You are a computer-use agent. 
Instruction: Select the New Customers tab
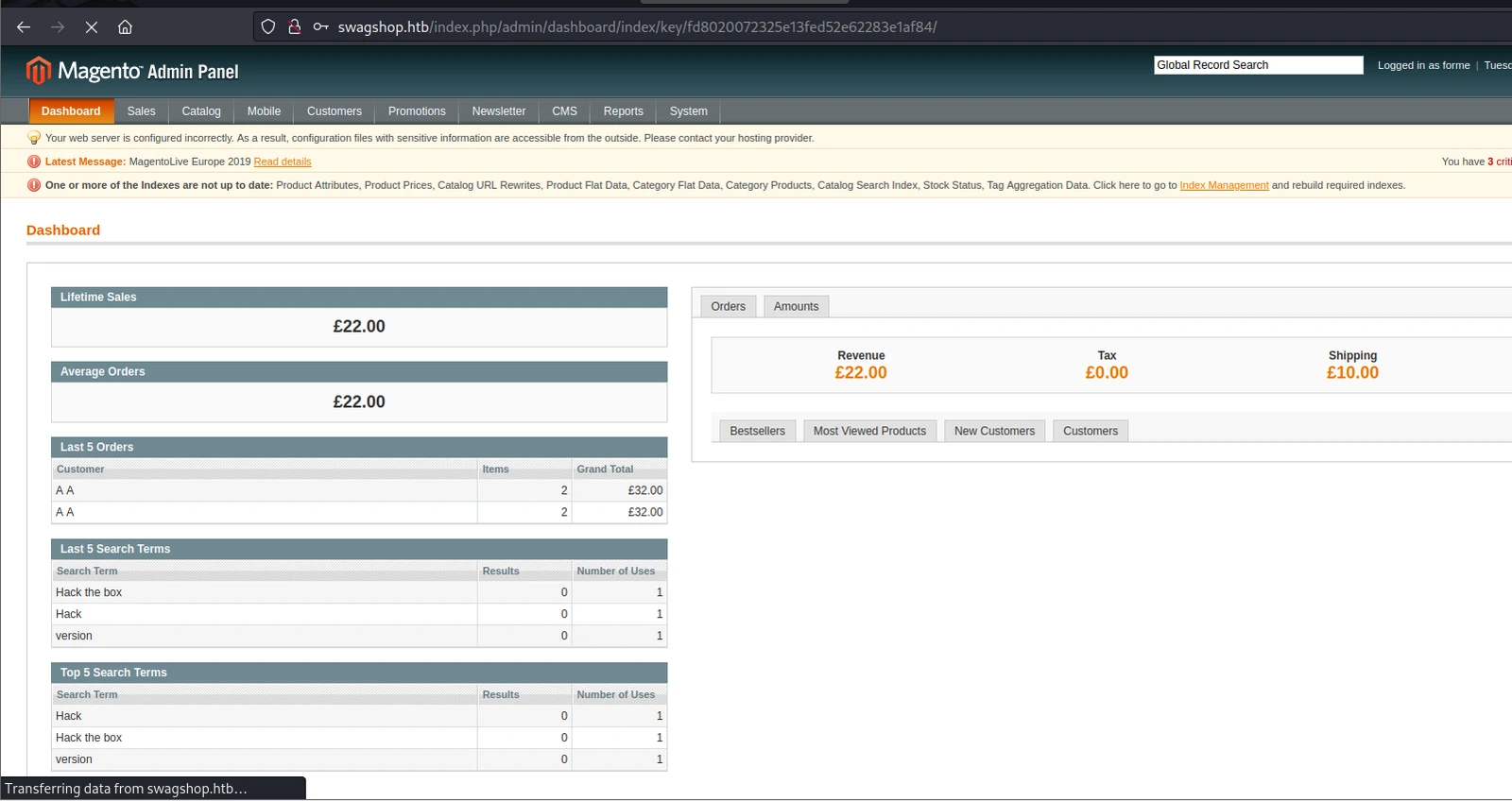click(x=995, y=431)
